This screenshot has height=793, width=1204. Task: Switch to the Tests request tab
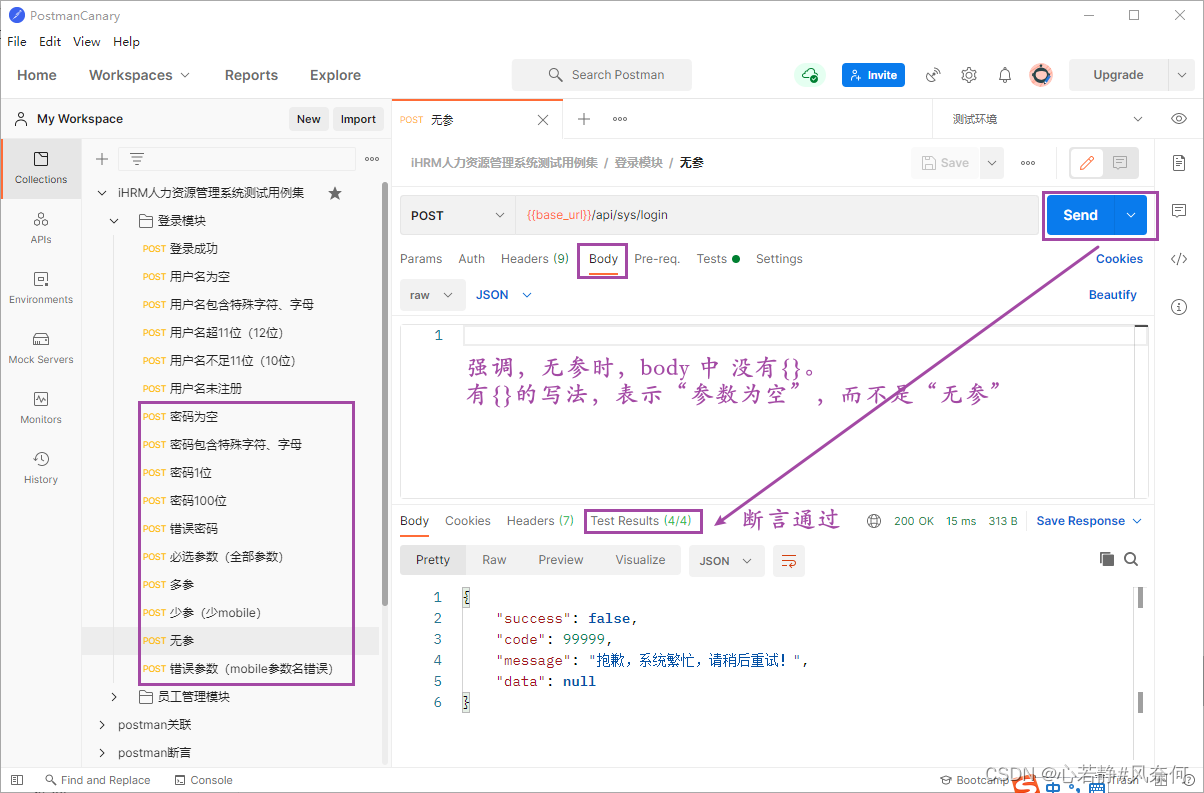click(718, 259)
